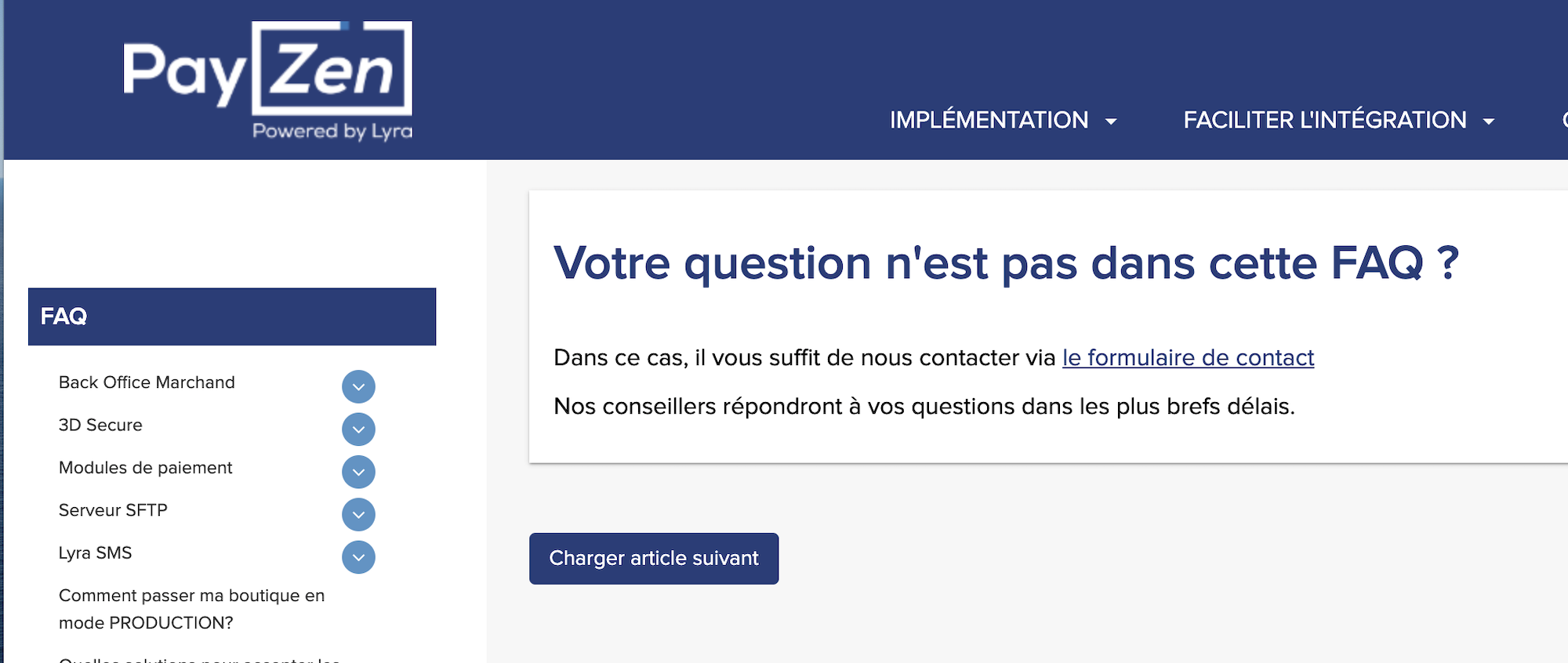Click the PayZen logo
The height and width of the screenshot is (663, 1568).
(267, 78)
